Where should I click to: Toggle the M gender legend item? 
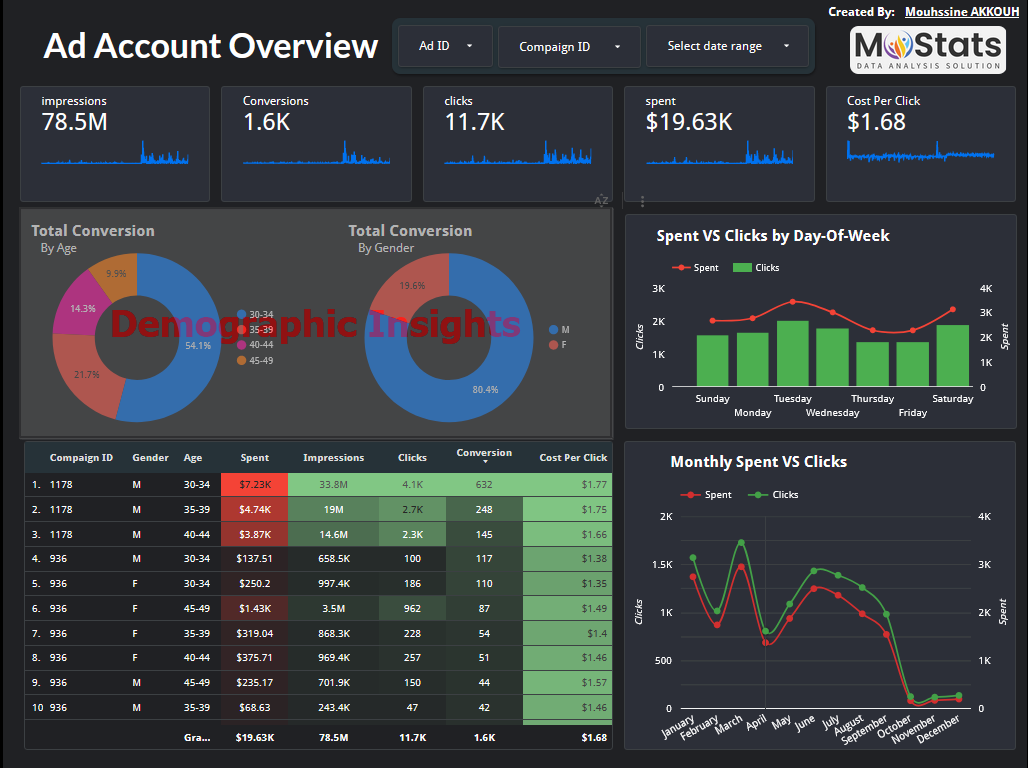559,330
